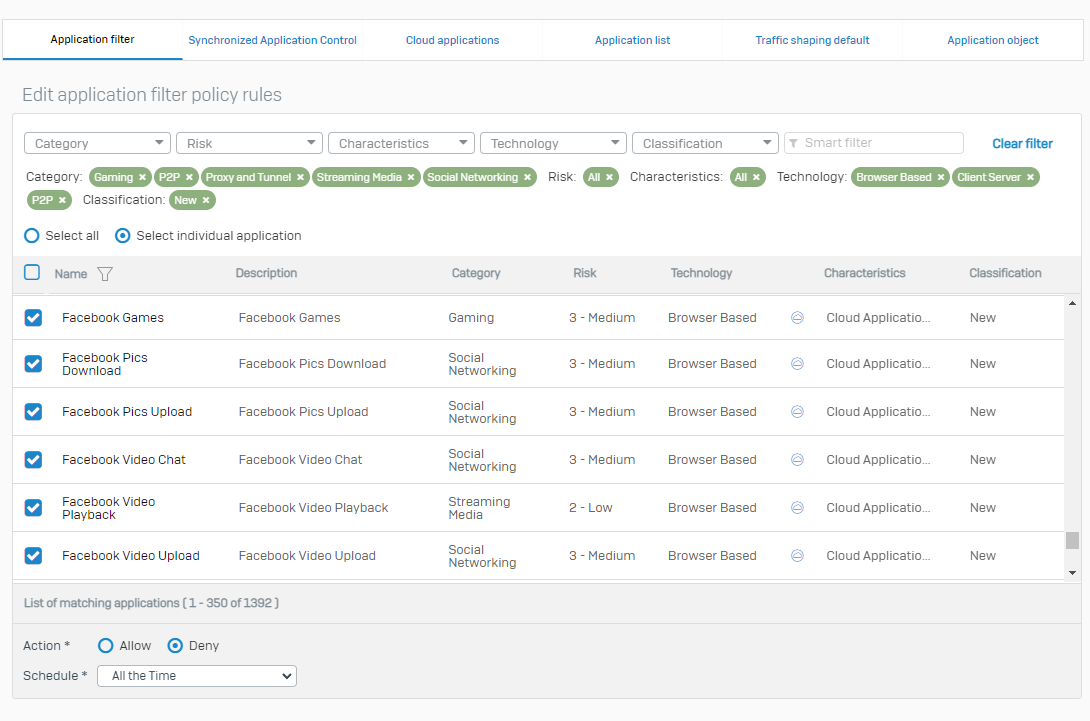
Task: Open the Risk filter dropdown
Action: [x=250, y=143]
